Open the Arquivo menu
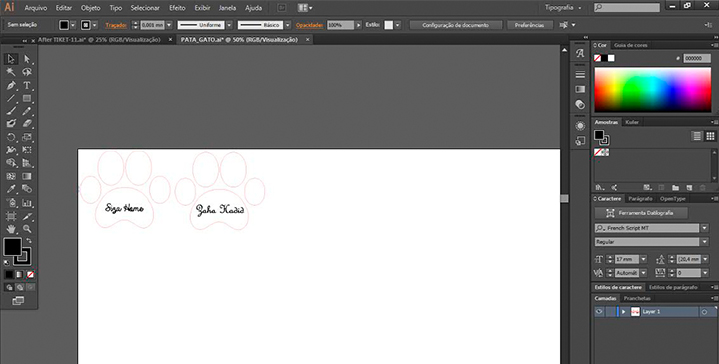This screenshot has height=364, width=719. coord(36,8)
